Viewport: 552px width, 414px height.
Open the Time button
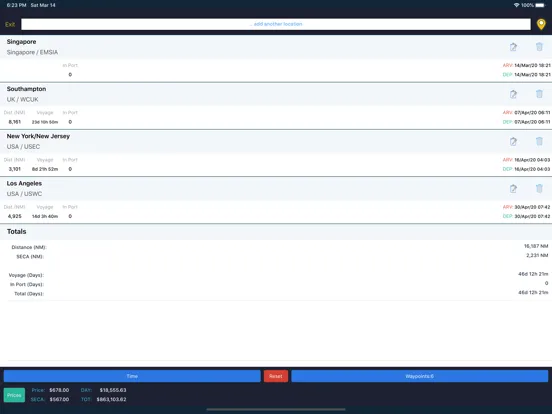click(132, 376)
